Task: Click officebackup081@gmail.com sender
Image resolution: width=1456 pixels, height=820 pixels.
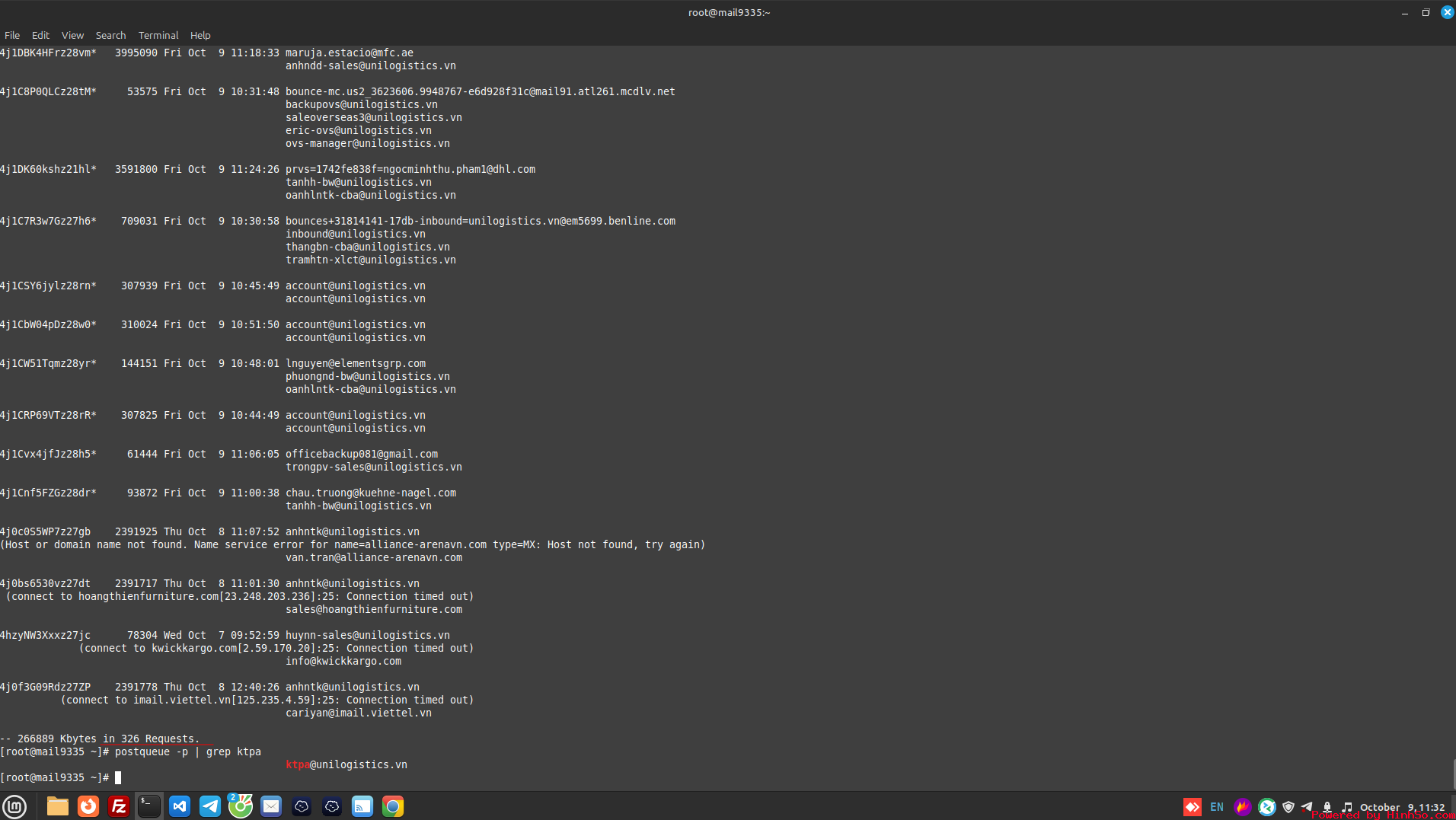Action: 362,454
